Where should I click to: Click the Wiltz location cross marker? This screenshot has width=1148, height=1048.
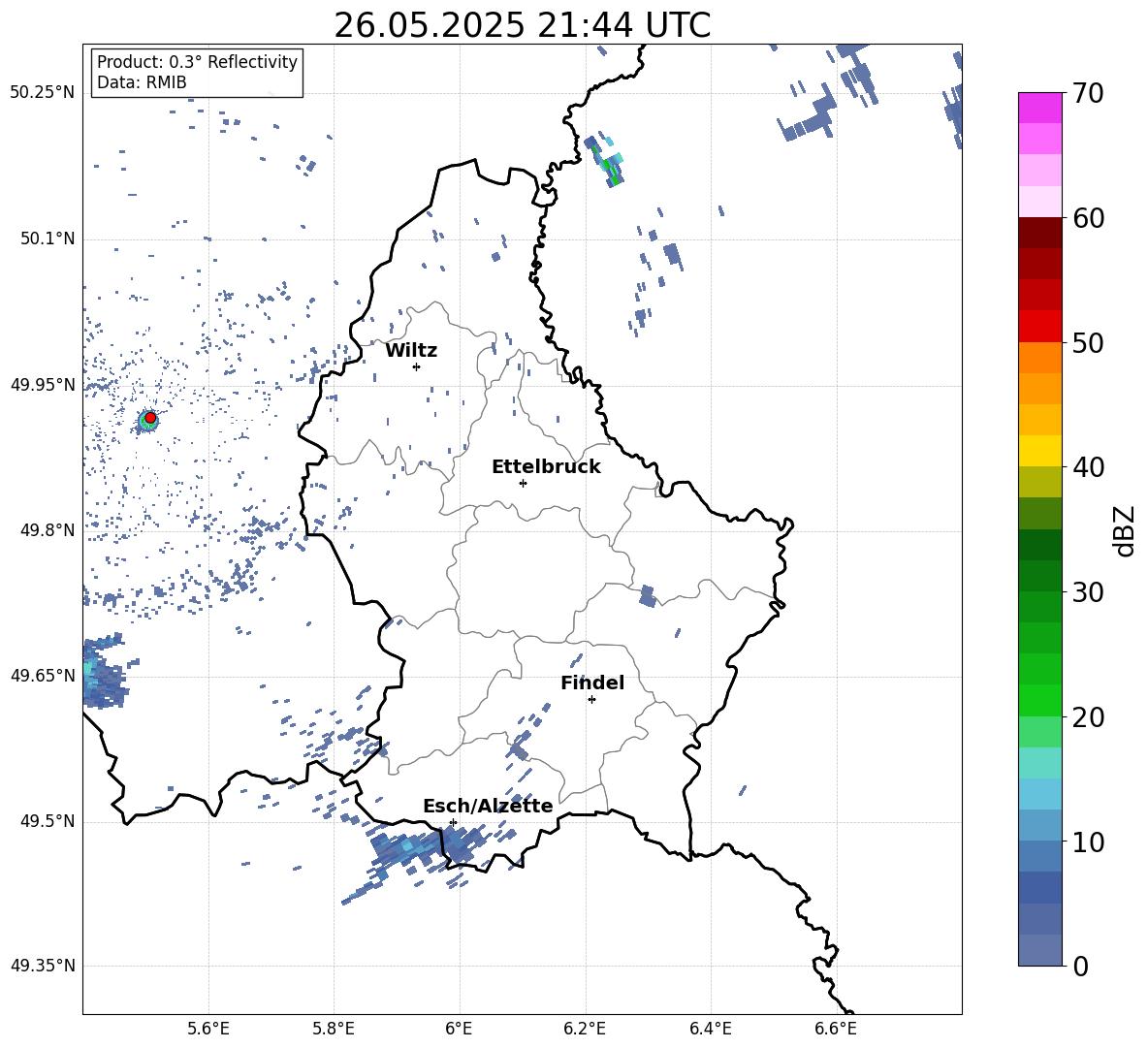click(416, 366)
